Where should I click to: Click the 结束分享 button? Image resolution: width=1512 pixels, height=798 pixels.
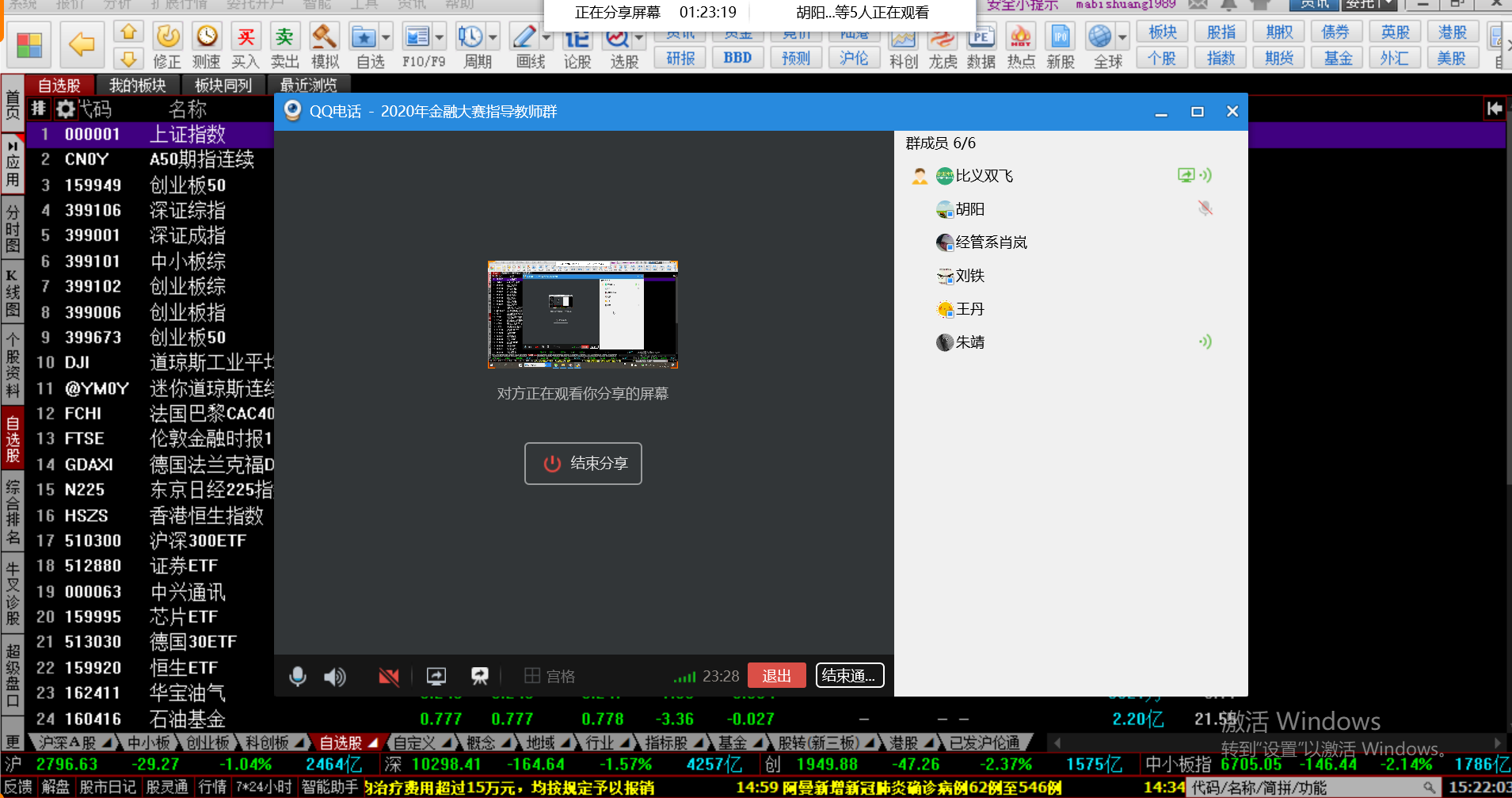(583, 464)
